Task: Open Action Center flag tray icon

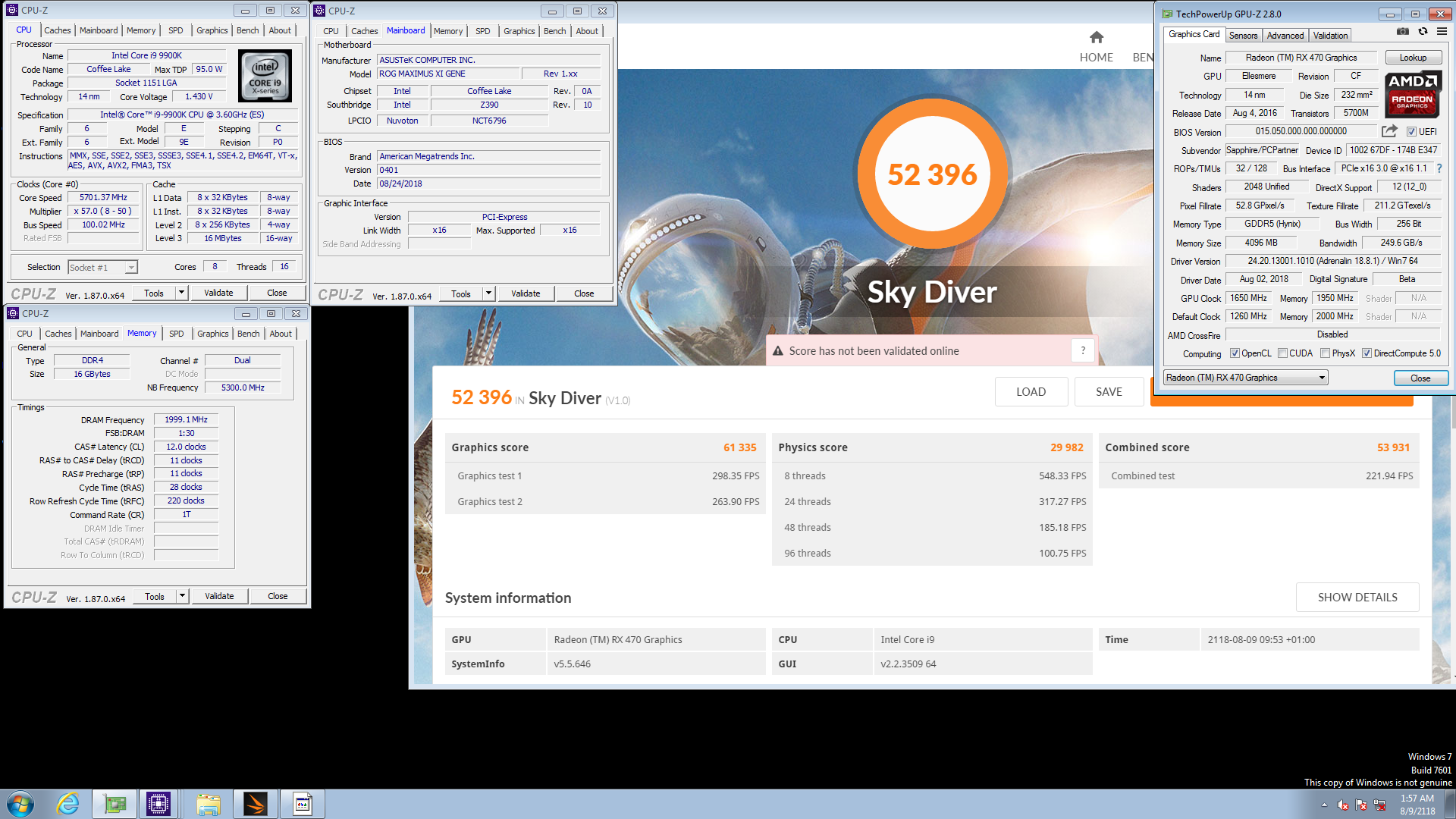Action: (1361, 805)
